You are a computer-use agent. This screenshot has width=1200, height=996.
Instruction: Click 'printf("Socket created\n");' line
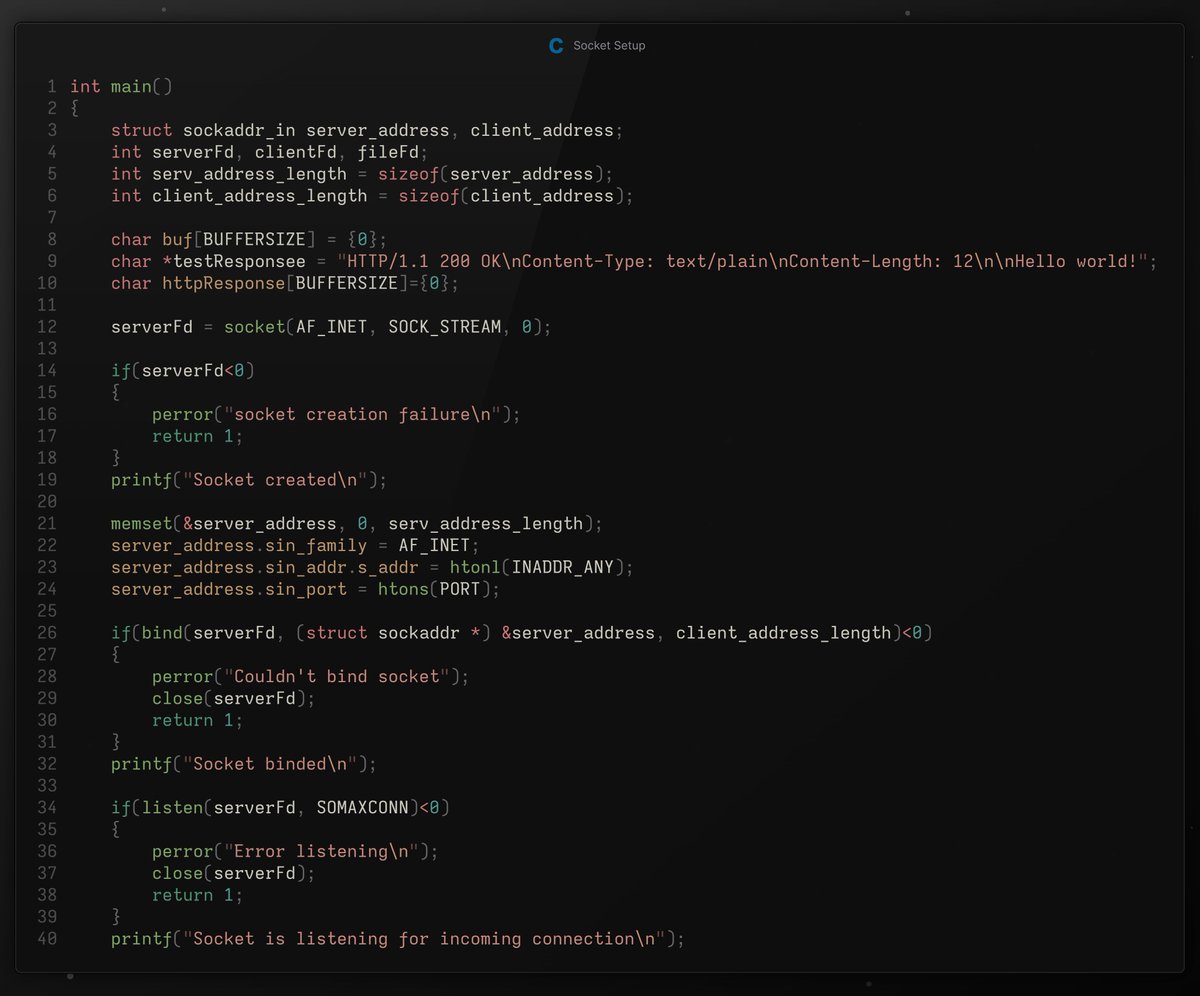pyautogui.click(x=249, y=480)
